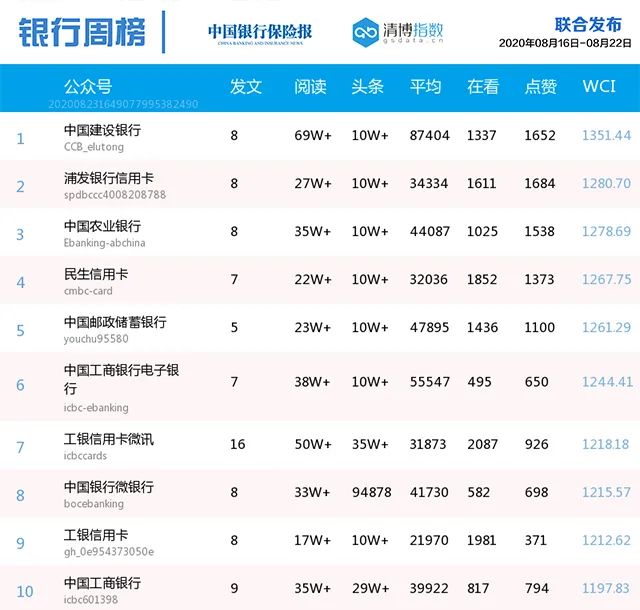Select the 平均 column header

(x=425, y=87)
